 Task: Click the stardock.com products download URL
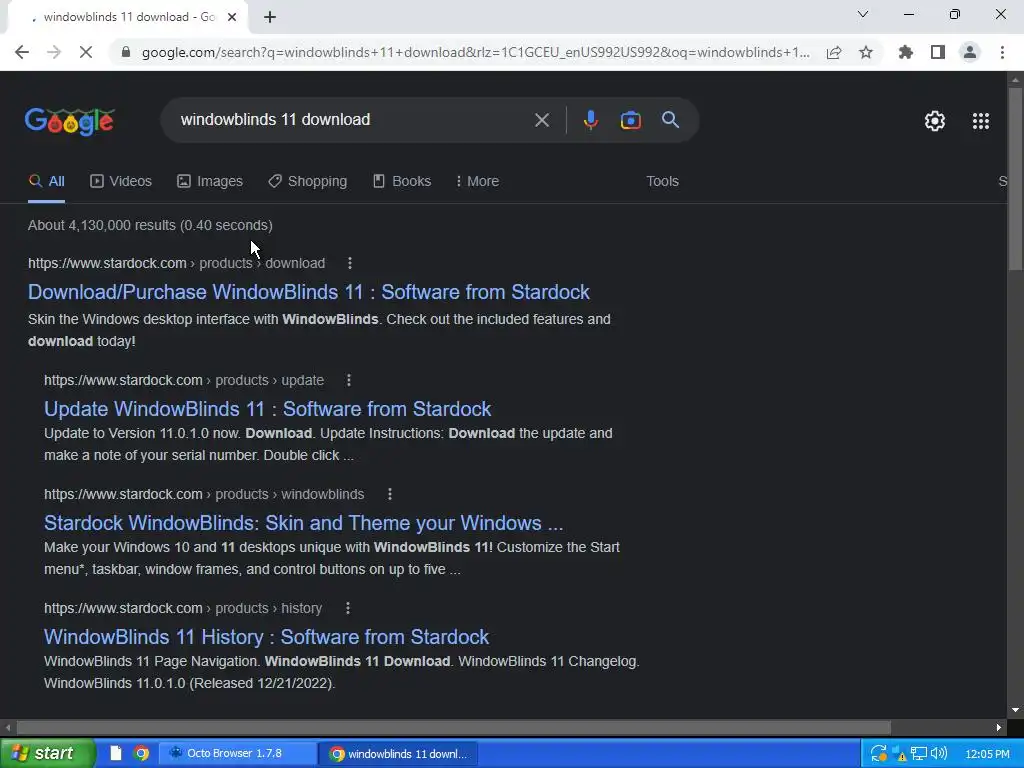(x=176, y=263)
